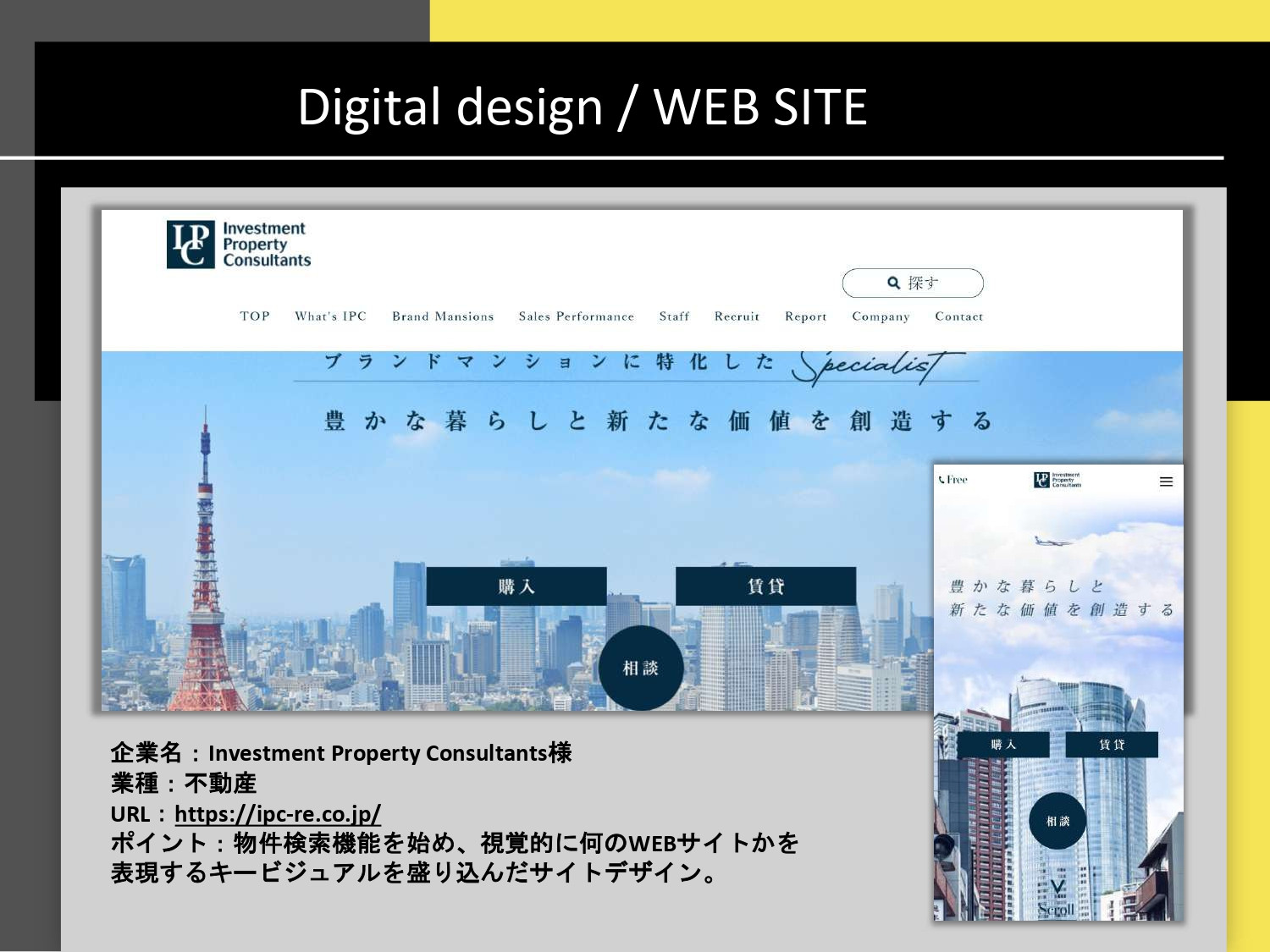Screen dimensions: 1270x952
Task: Click the Scroll chevron on the mobile view
Action: [1057, 884]
